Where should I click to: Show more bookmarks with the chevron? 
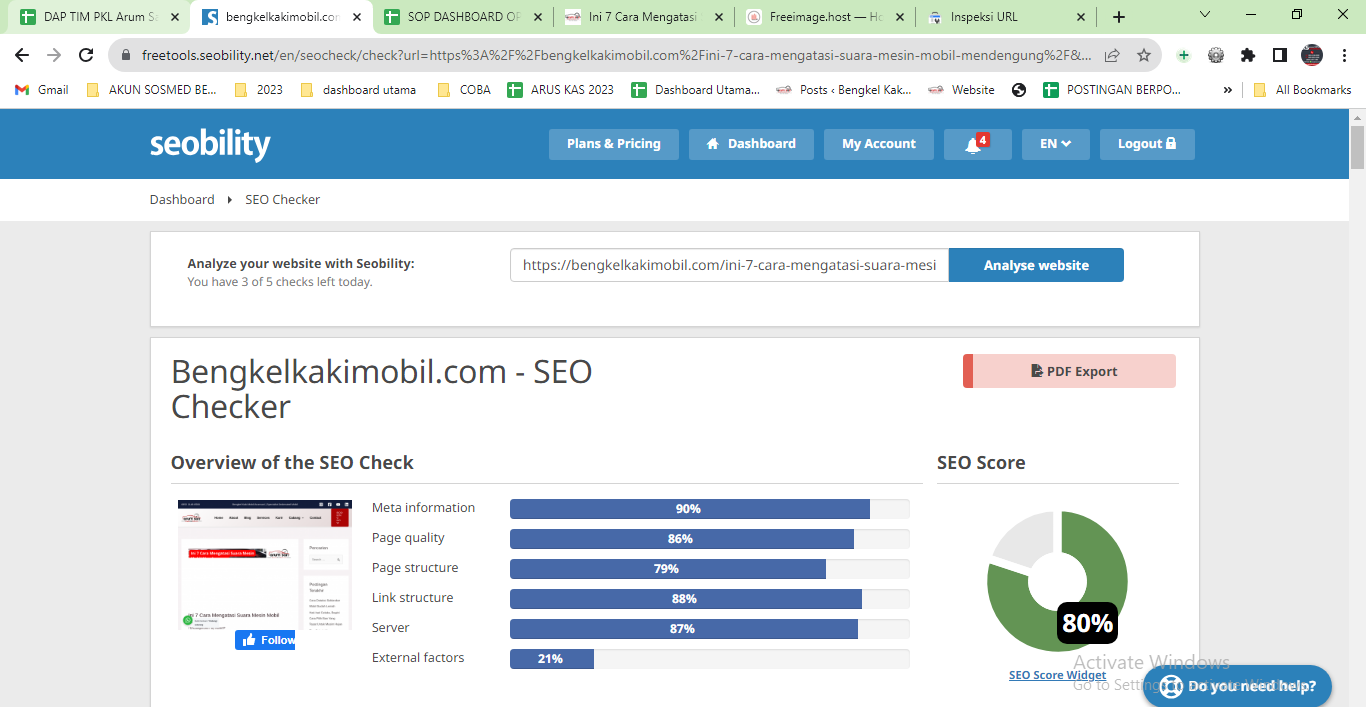[1227, 89]
